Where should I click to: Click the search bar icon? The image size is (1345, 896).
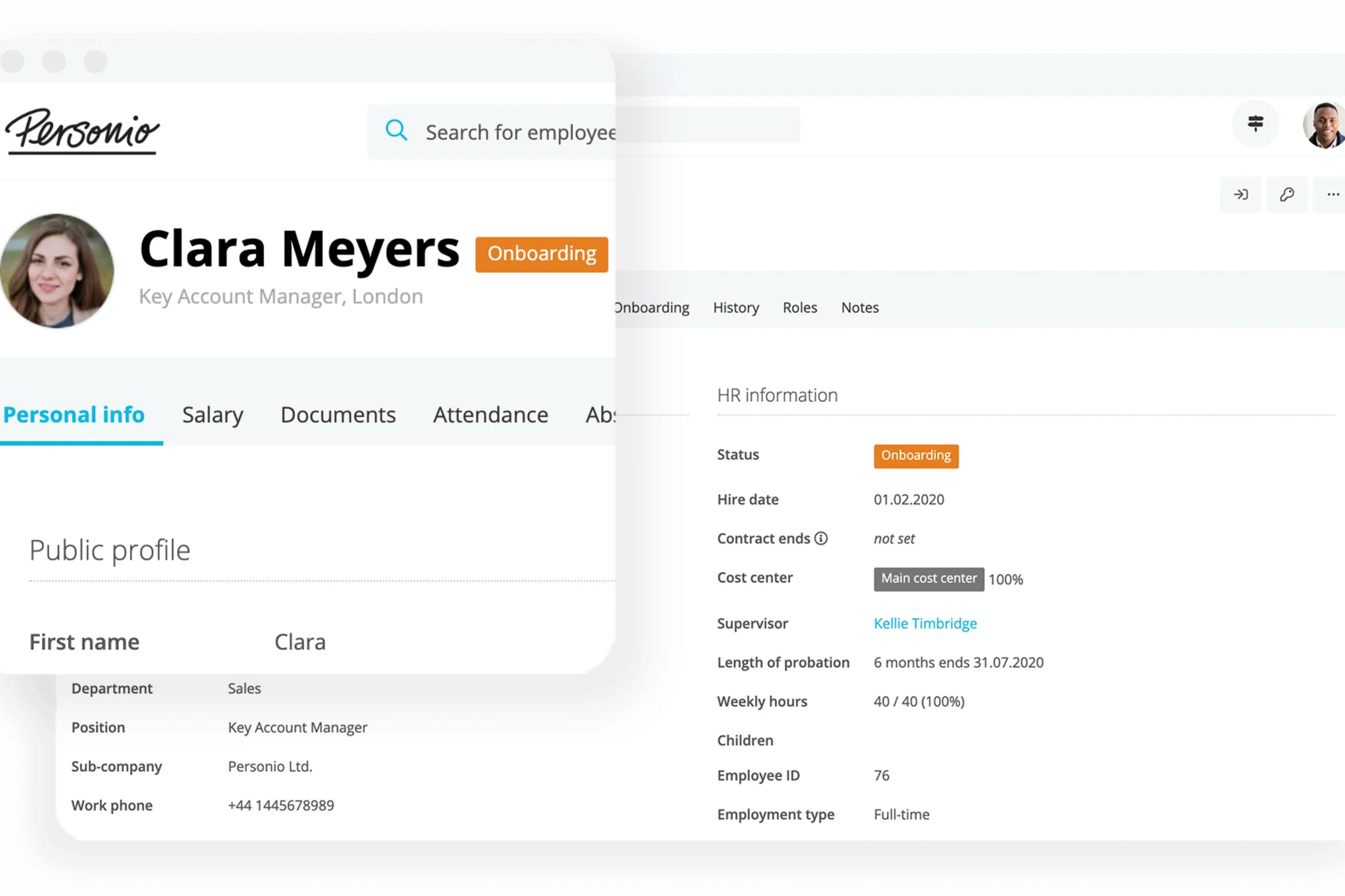(396, 130)
